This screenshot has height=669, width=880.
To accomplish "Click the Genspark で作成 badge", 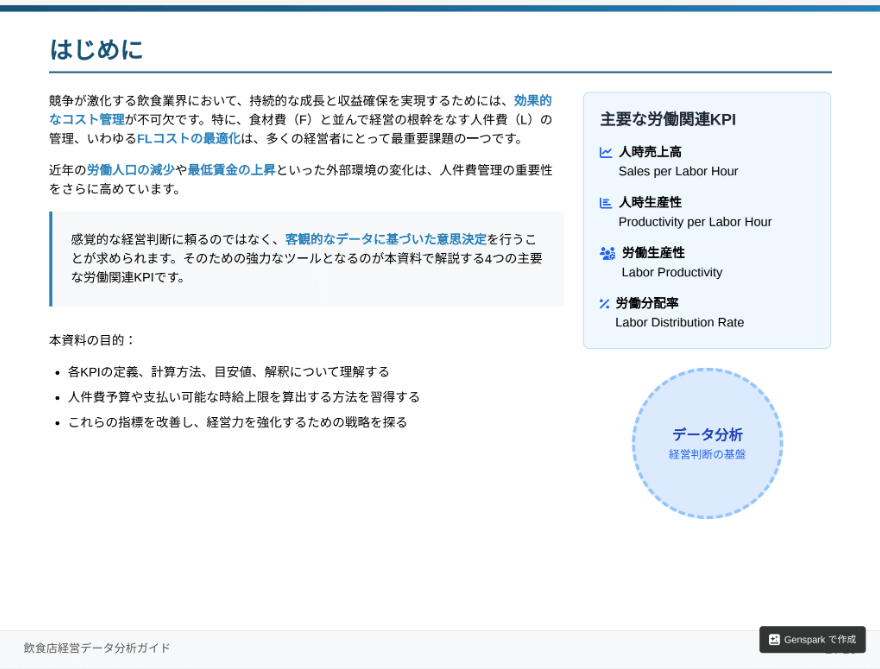I will (x=812, y=639).
